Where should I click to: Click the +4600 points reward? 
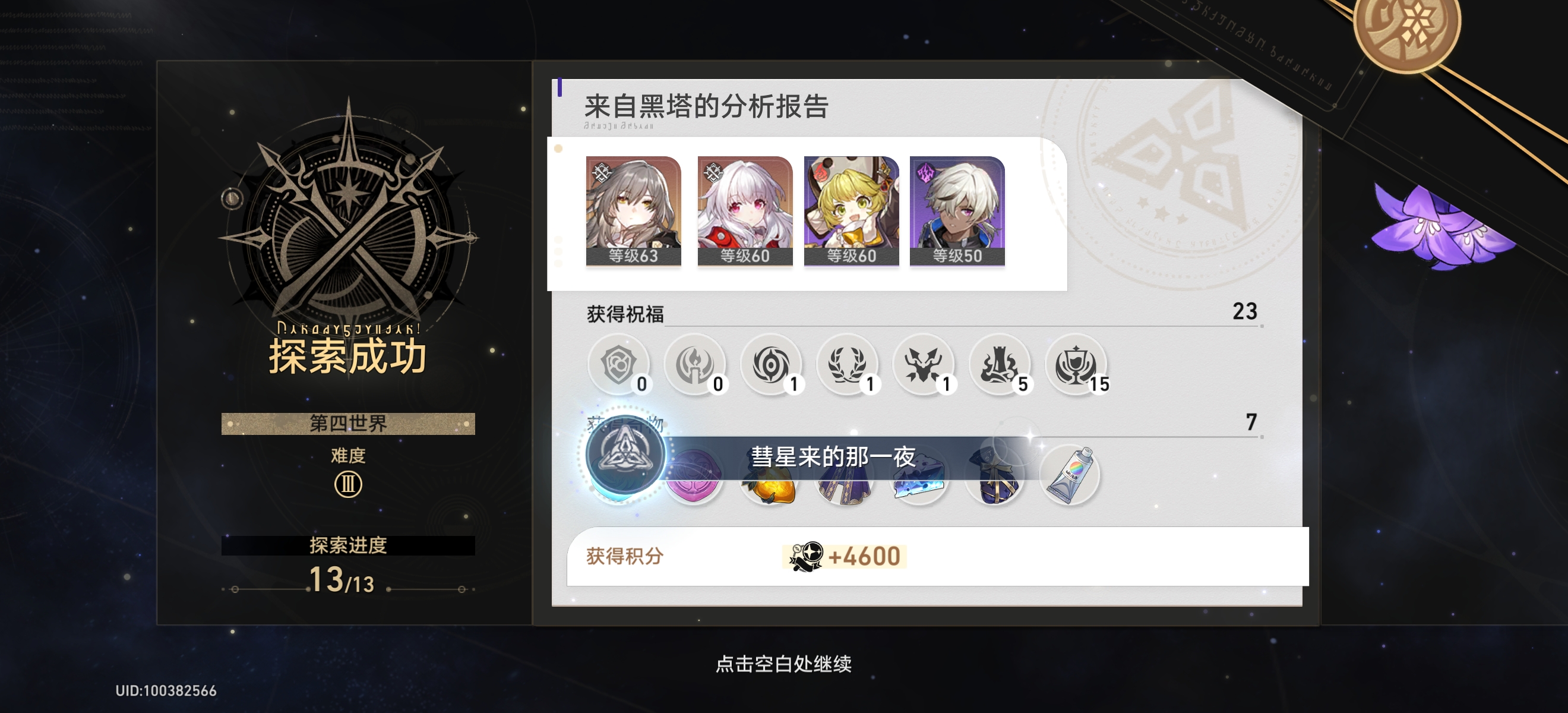point(844,556)
